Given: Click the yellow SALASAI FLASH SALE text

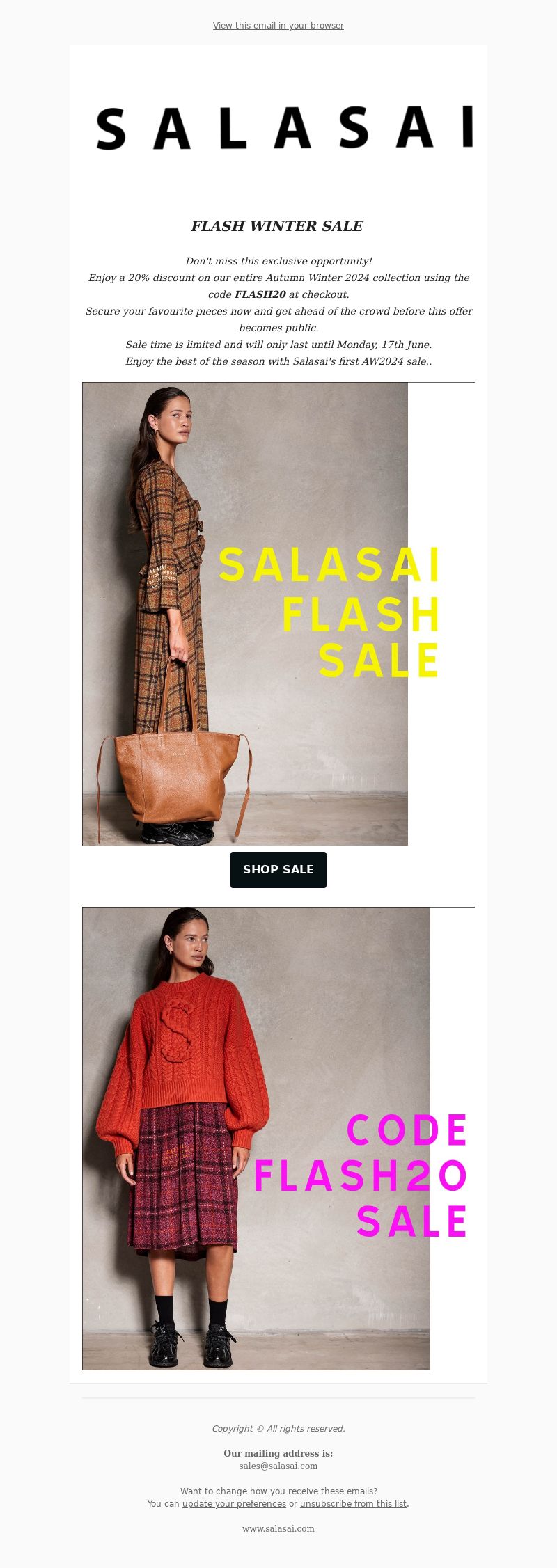Looking at the screenshot, I should click(329, 613).
